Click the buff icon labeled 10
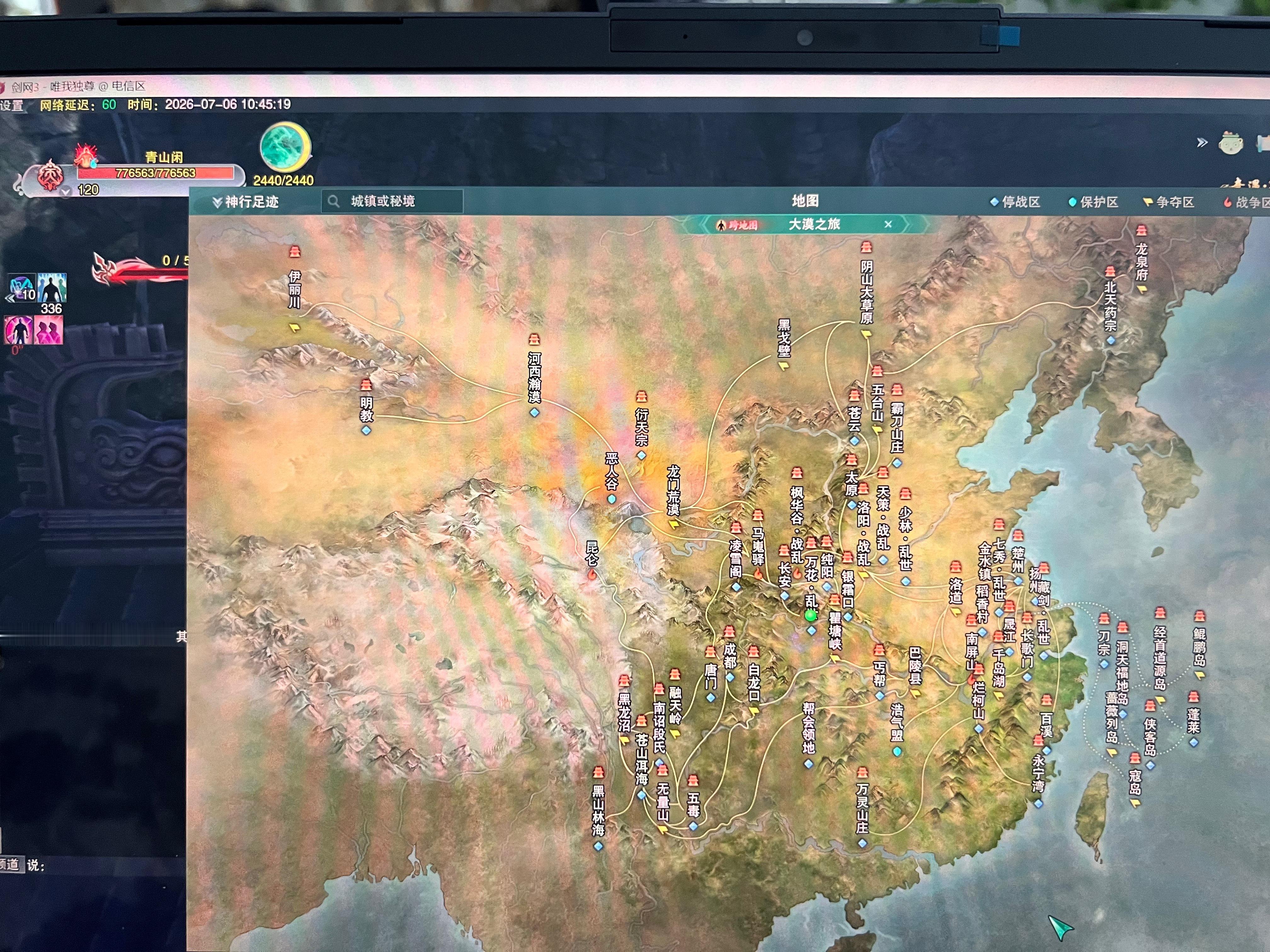This screenshot has height=952, width=1270. click(x=22, y=288)
